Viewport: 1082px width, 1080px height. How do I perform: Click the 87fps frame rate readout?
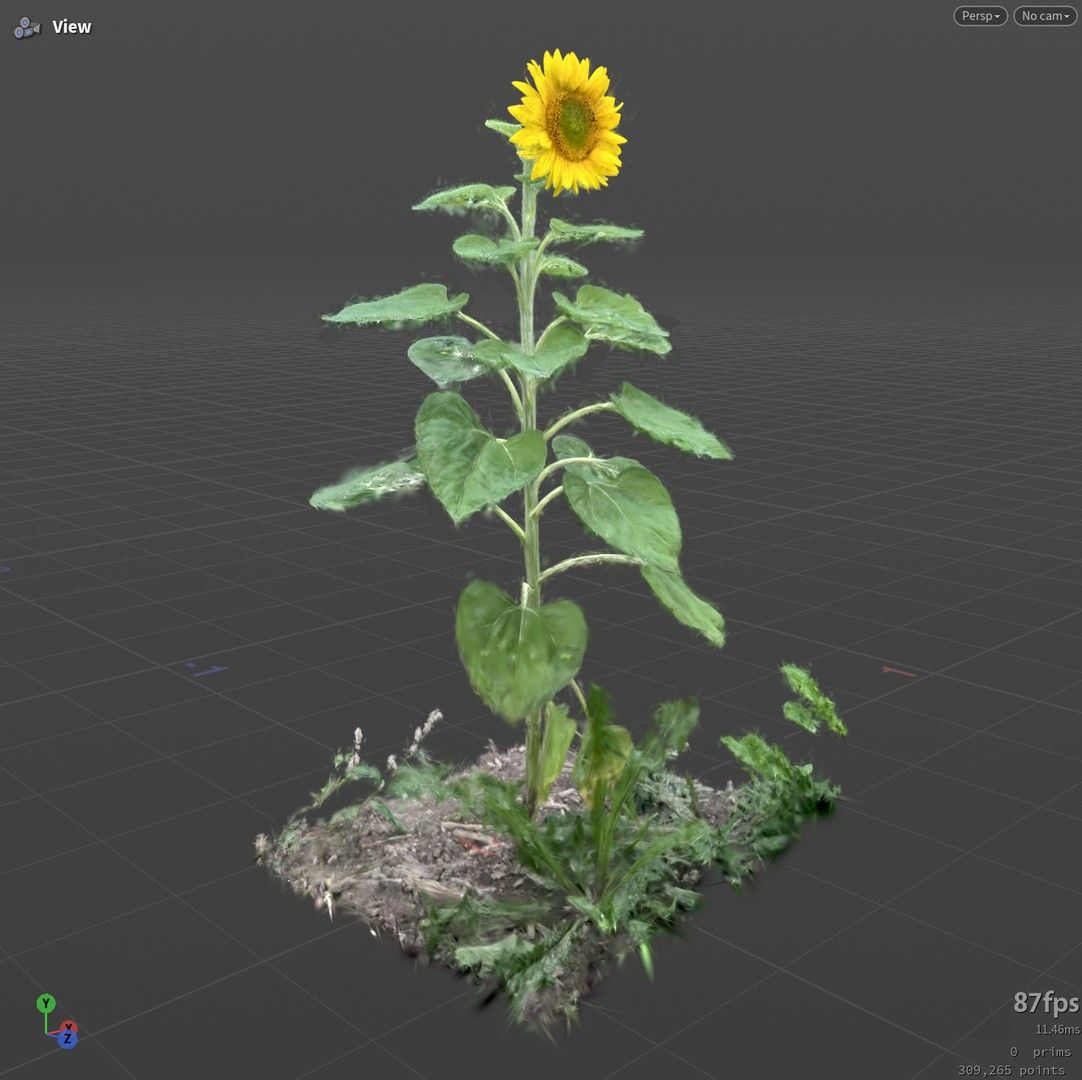pos(1045,1002)
